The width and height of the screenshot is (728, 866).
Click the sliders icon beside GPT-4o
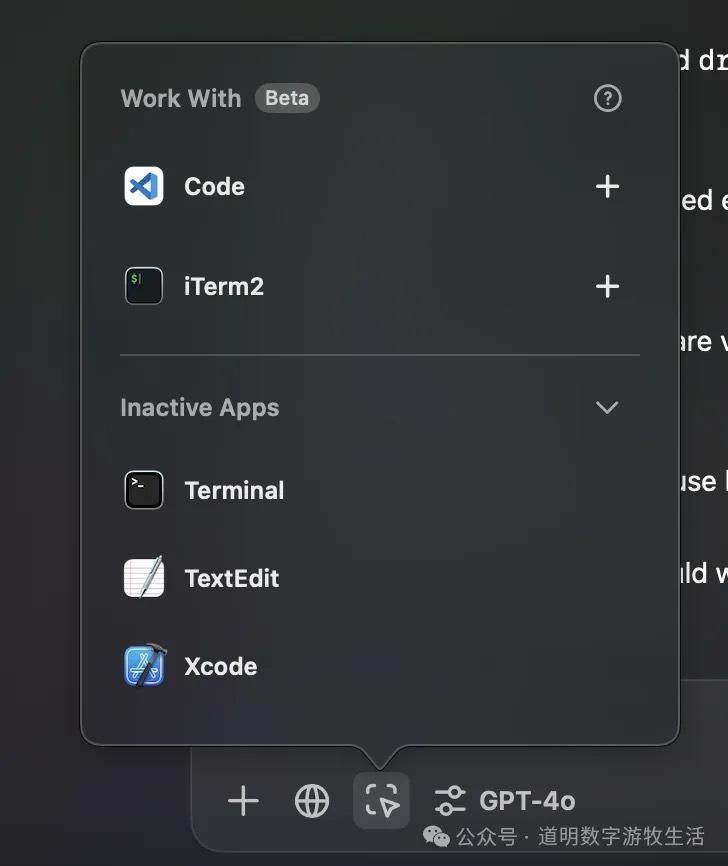450,801
